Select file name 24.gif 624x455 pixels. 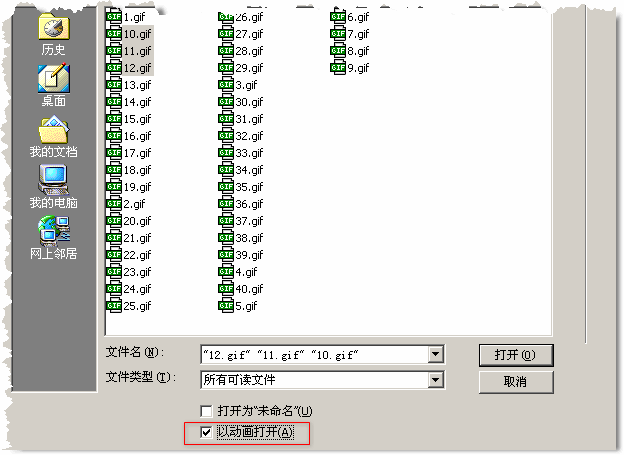coord(137,289)
